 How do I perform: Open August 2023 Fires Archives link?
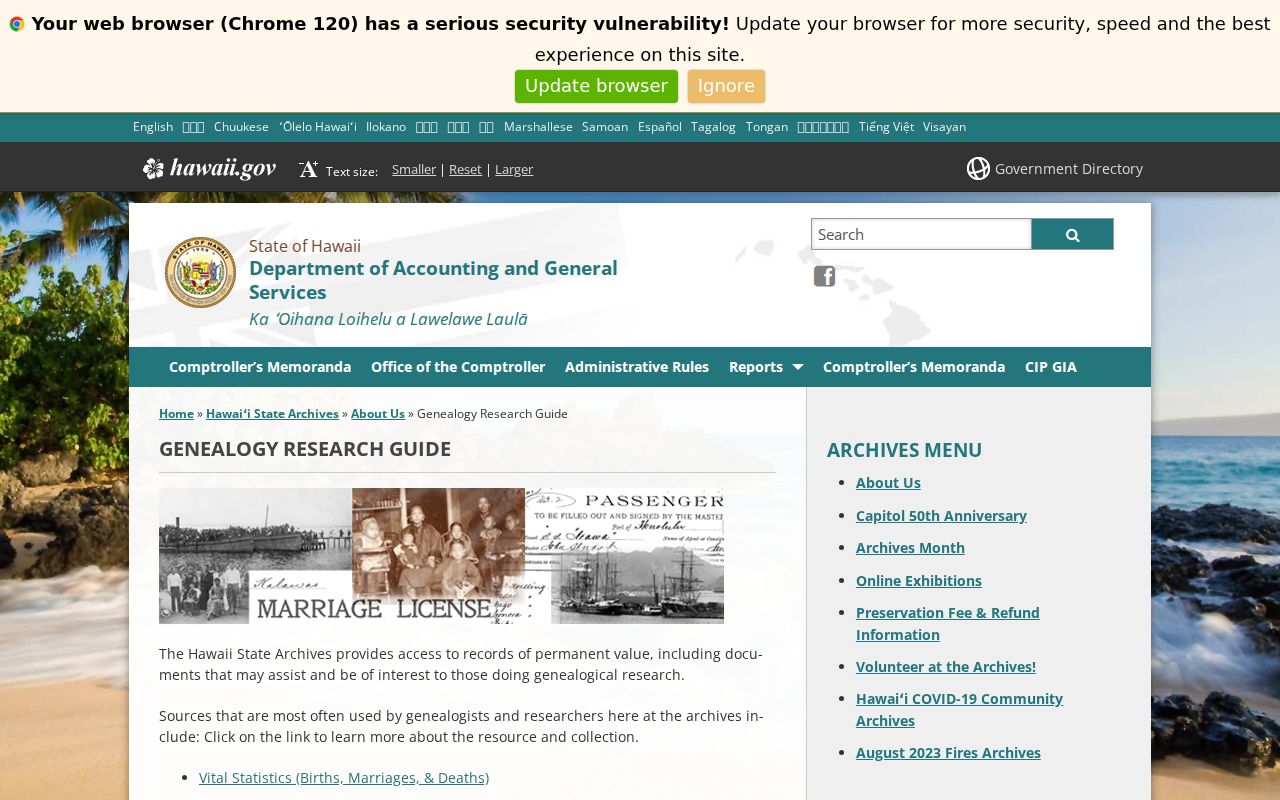tap(948, 753)
